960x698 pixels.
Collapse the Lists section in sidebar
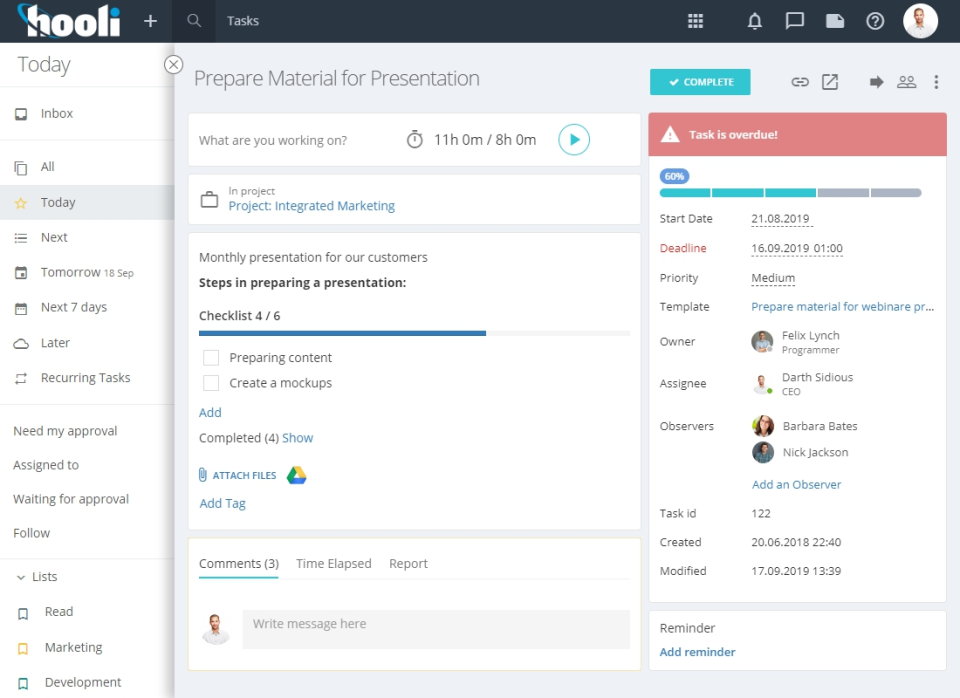[x=20, y=577]
